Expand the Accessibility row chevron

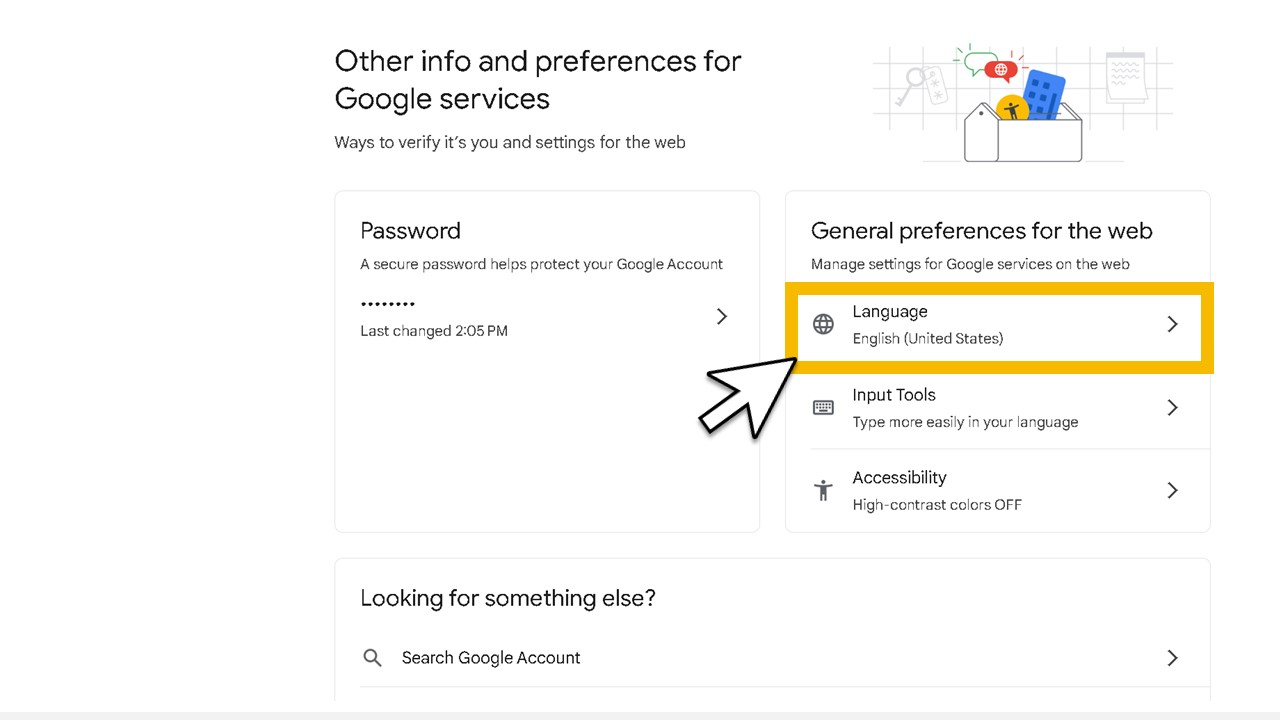(x=1173, y=490)
